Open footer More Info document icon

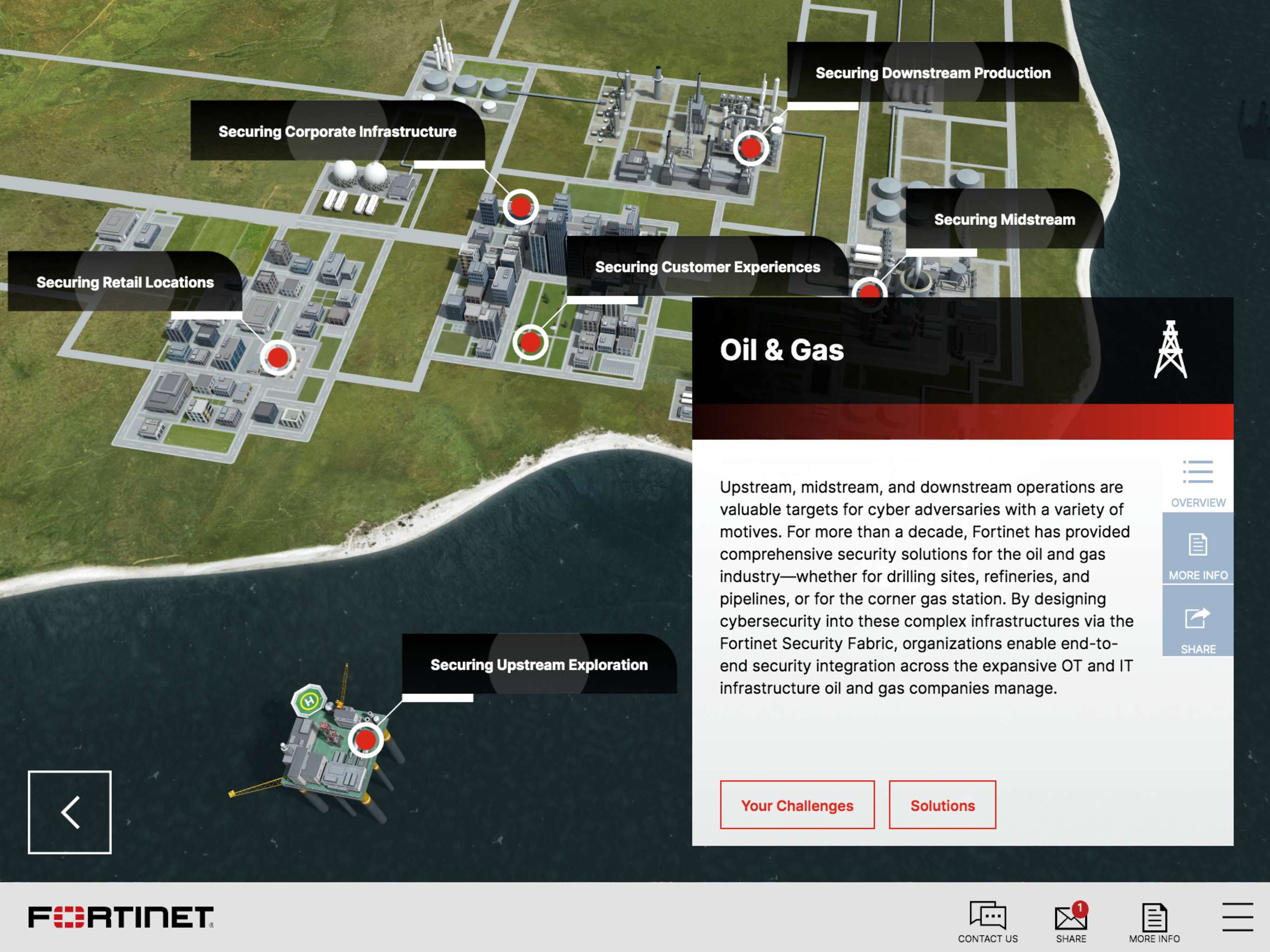pyautogui.click(x=1154, y=922)
